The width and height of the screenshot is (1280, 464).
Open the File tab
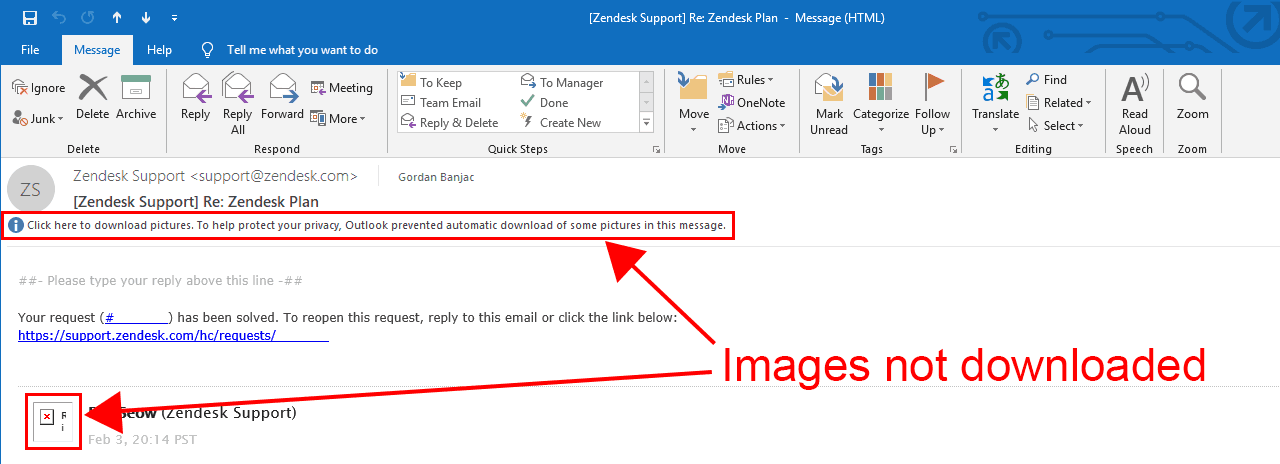(30, 49)
